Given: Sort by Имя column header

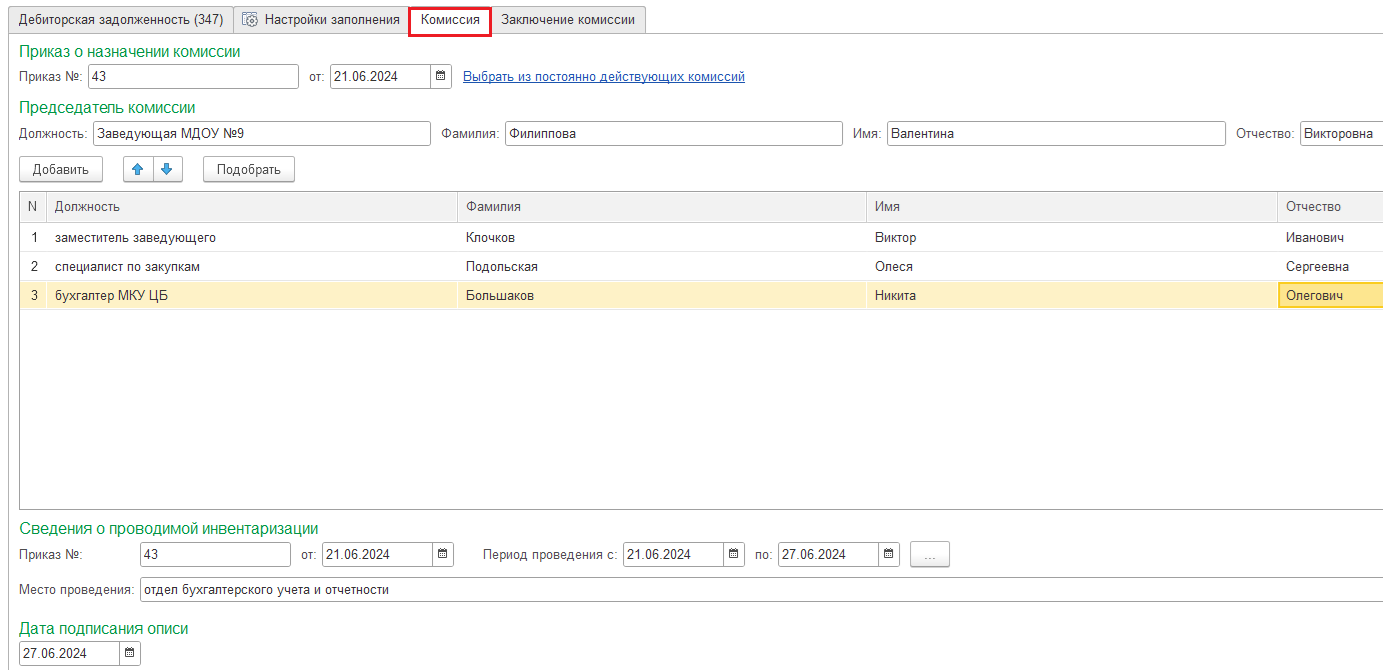Looking at the screenshot, I should click(1072, 207).
